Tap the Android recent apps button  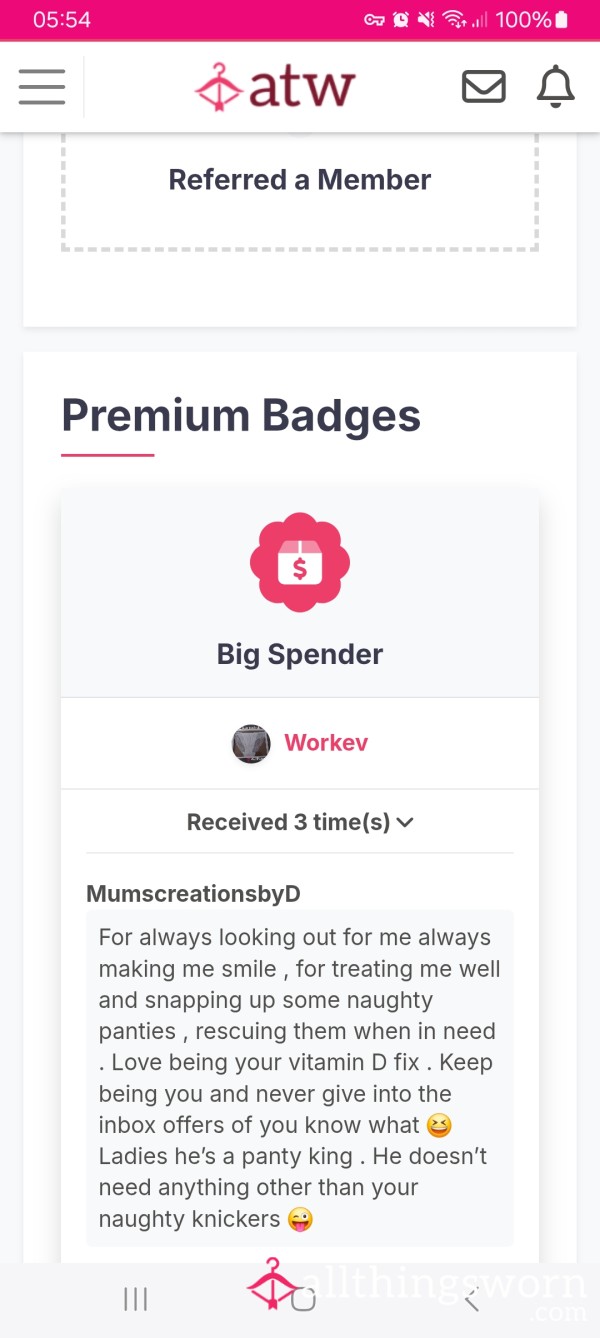click(x=135, y=1299)
